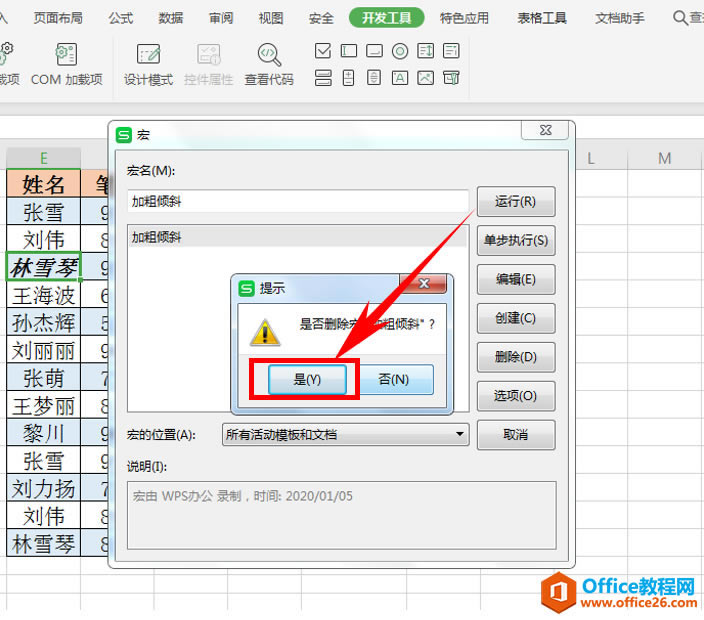Image resolution: width=704 pixels, height=620 pixels.
Task: Click the search magnifier icon
Action: (680, 18)
